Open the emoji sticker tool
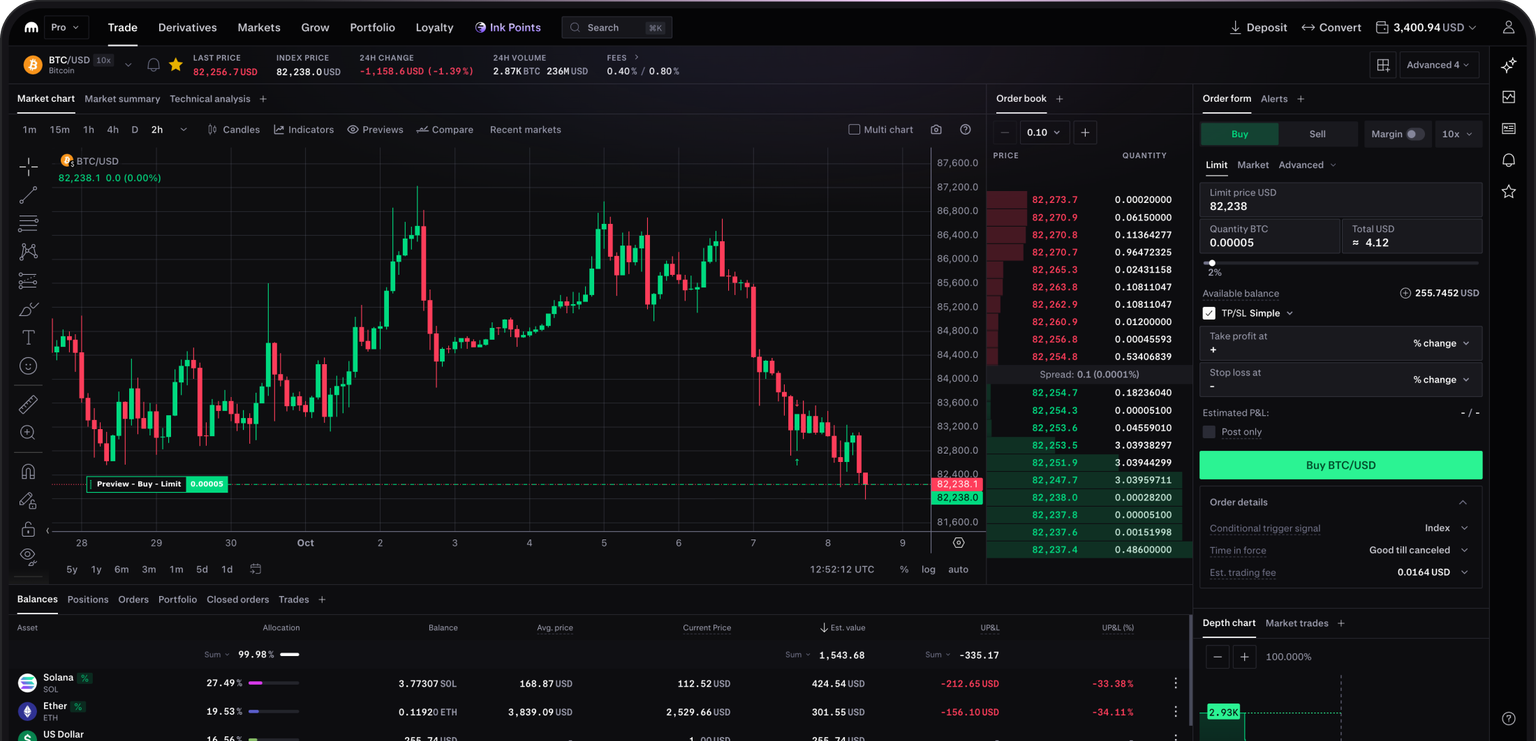 pyautogui.click(x=28, y=366)
